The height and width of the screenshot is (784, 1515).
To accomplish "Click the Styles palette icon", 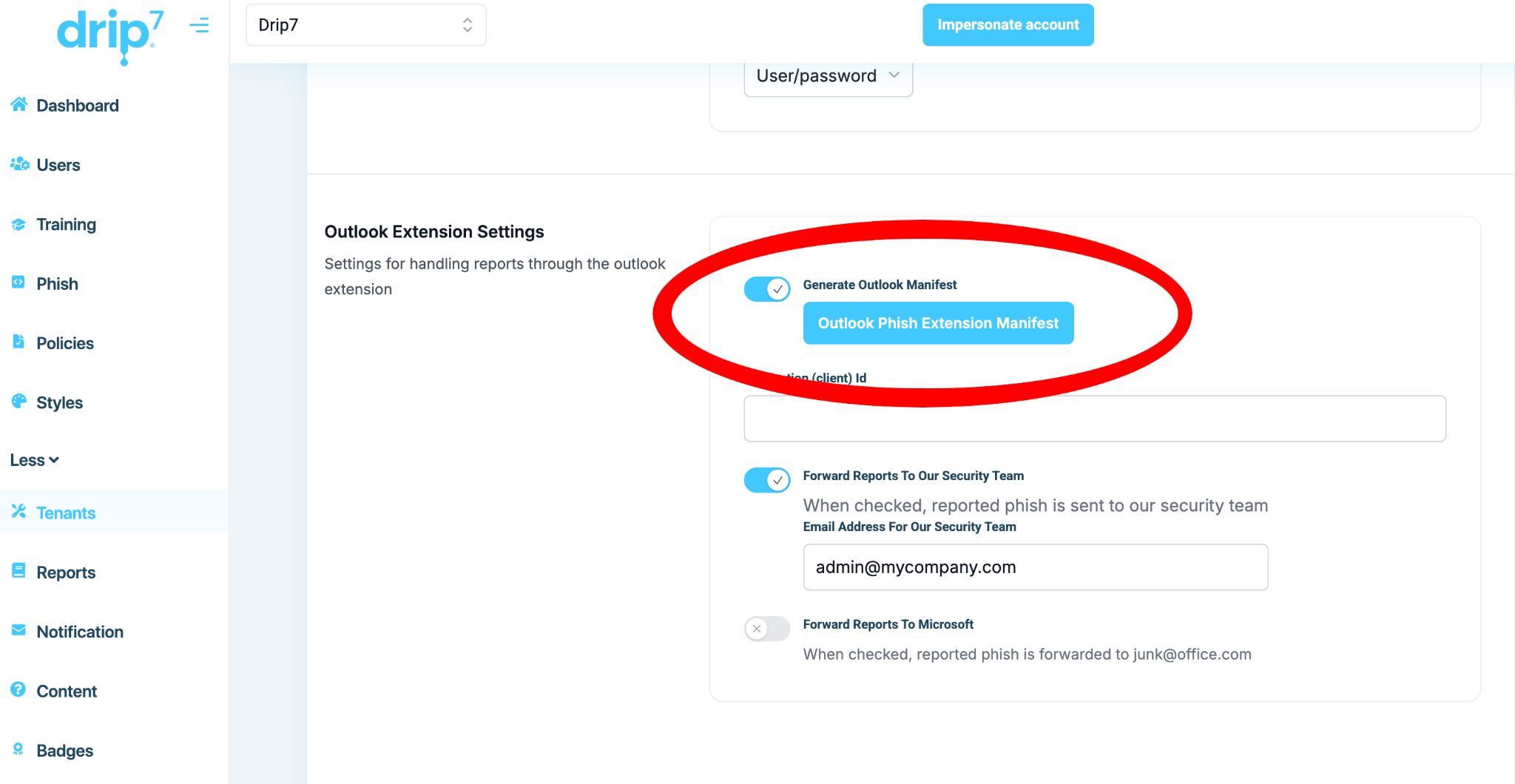I will 18,401.
